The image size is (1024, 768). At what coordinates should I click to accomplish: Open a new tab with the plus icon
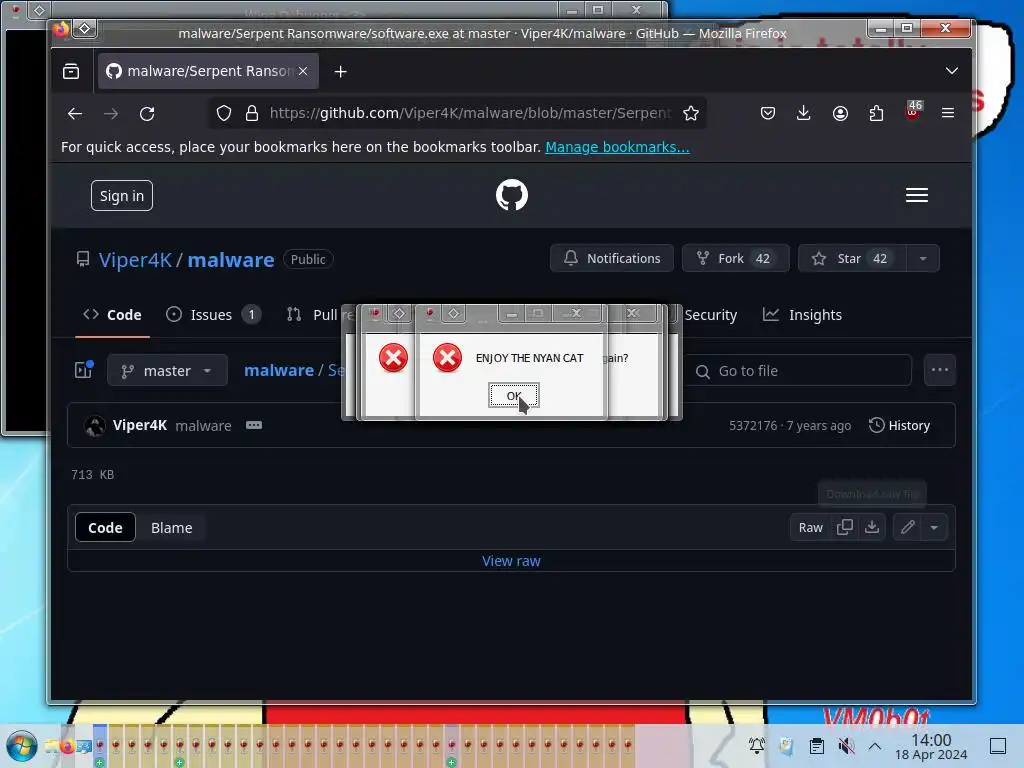coord(340,72)
